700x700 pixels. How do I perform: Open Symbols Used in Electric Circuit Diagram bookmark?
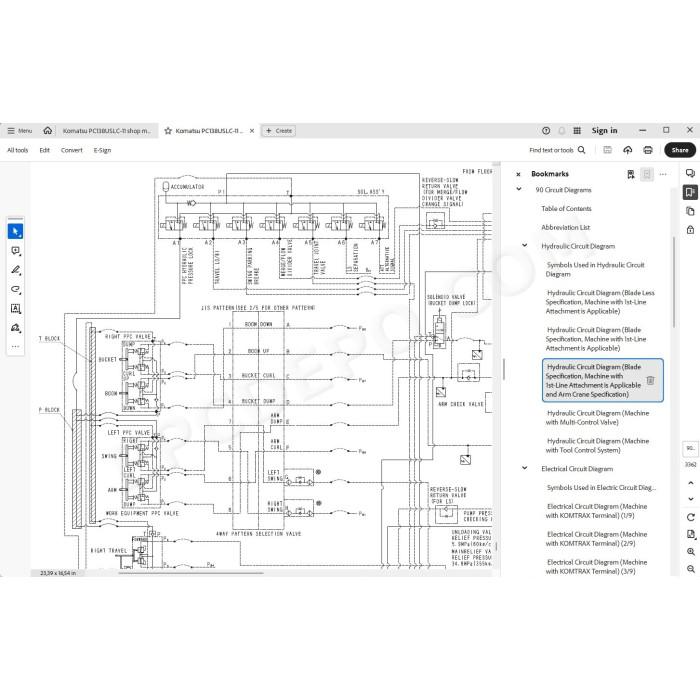tap(601, 488)
